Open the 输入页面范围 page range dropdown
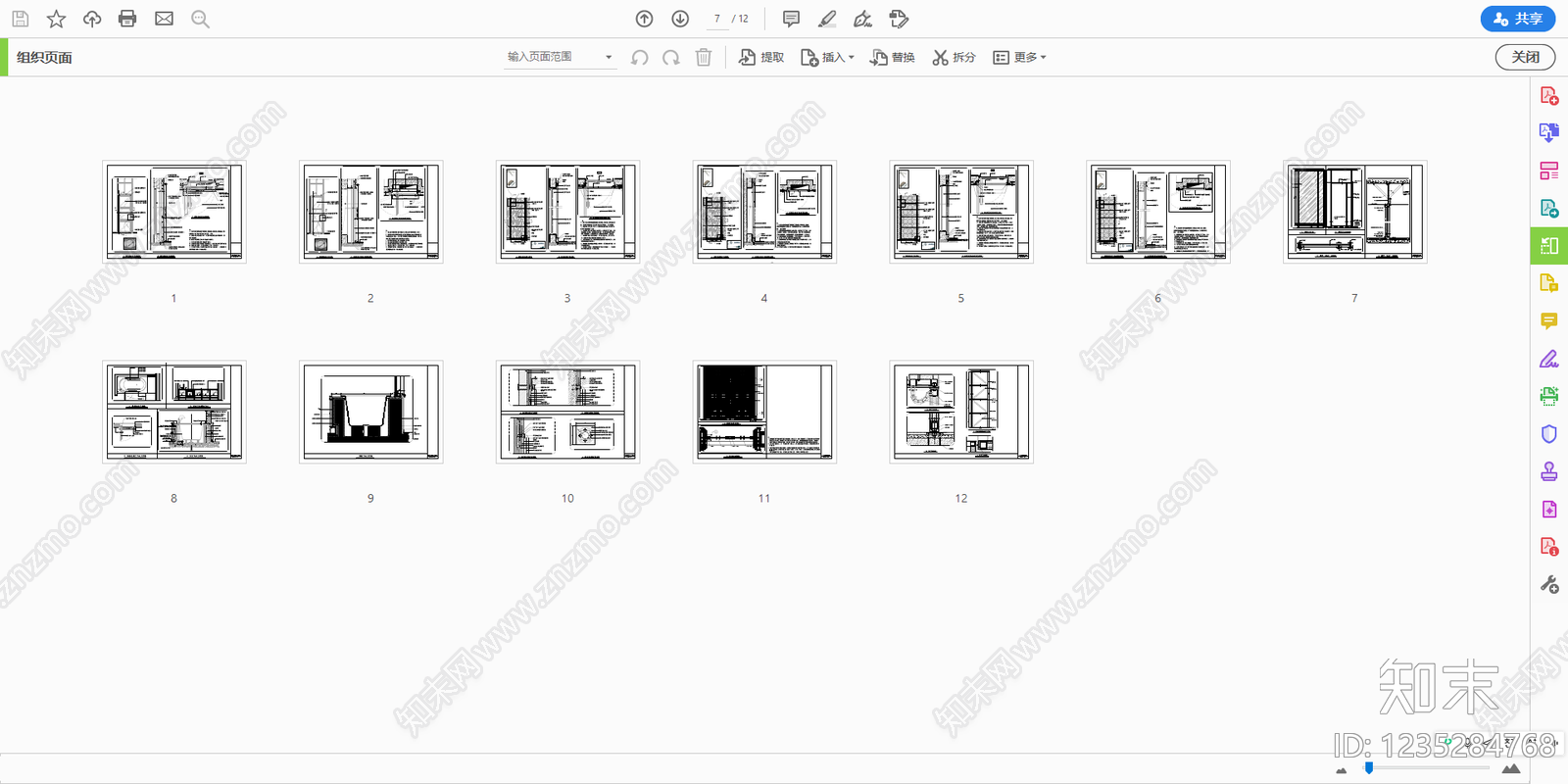 click(x=560, y=57)
